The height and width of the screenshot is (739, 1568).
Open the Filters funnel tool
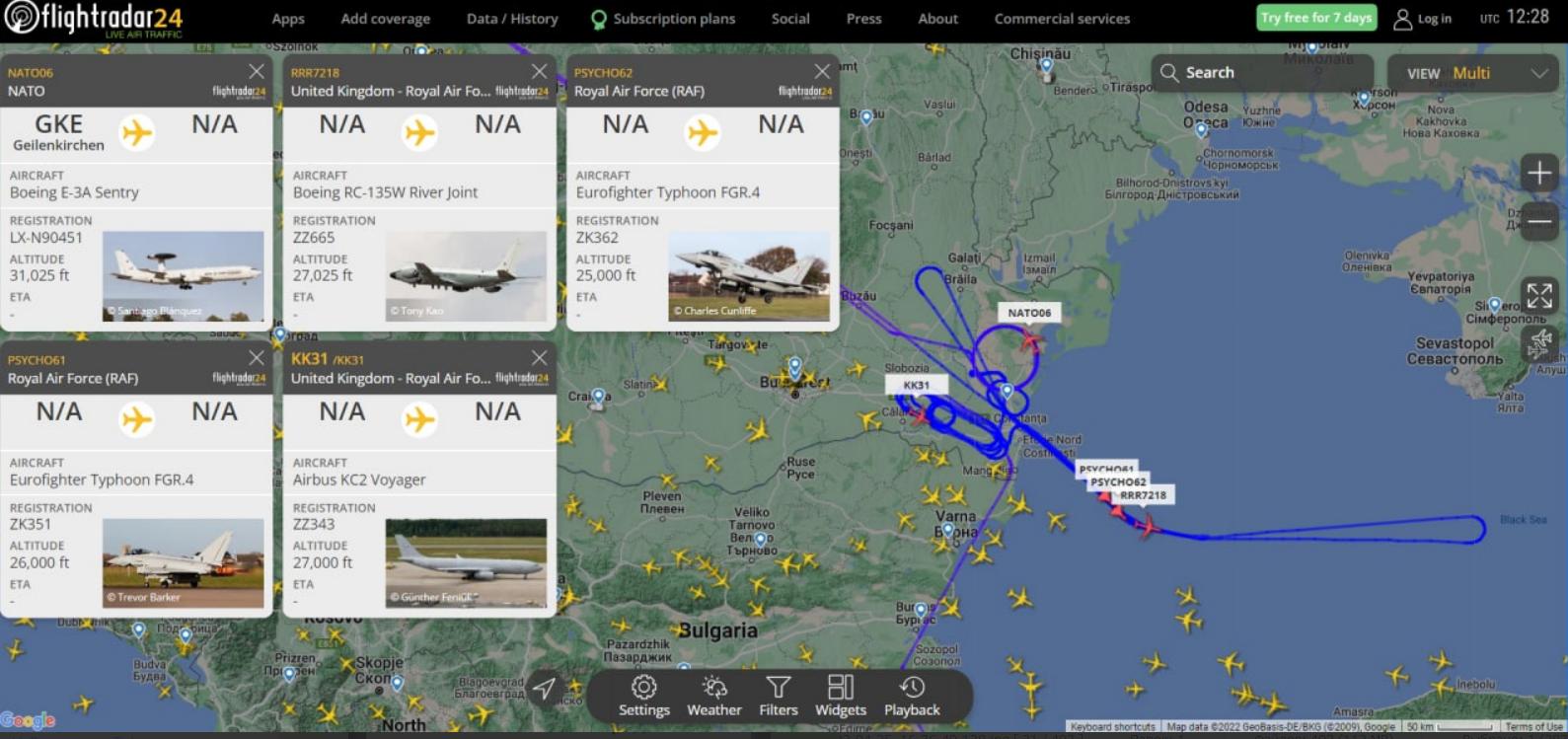point(778,696)
